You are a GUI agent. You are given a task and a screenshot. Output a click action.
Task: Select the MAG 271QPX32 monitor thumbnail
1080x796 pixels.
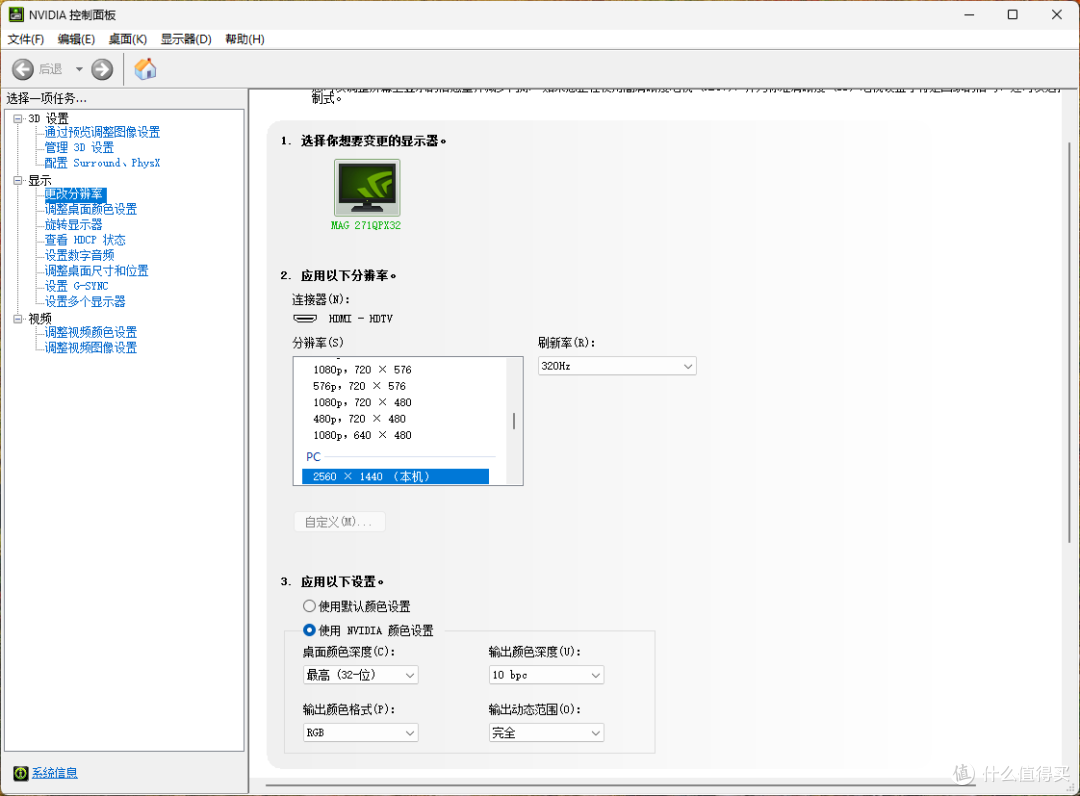(366, 188)
